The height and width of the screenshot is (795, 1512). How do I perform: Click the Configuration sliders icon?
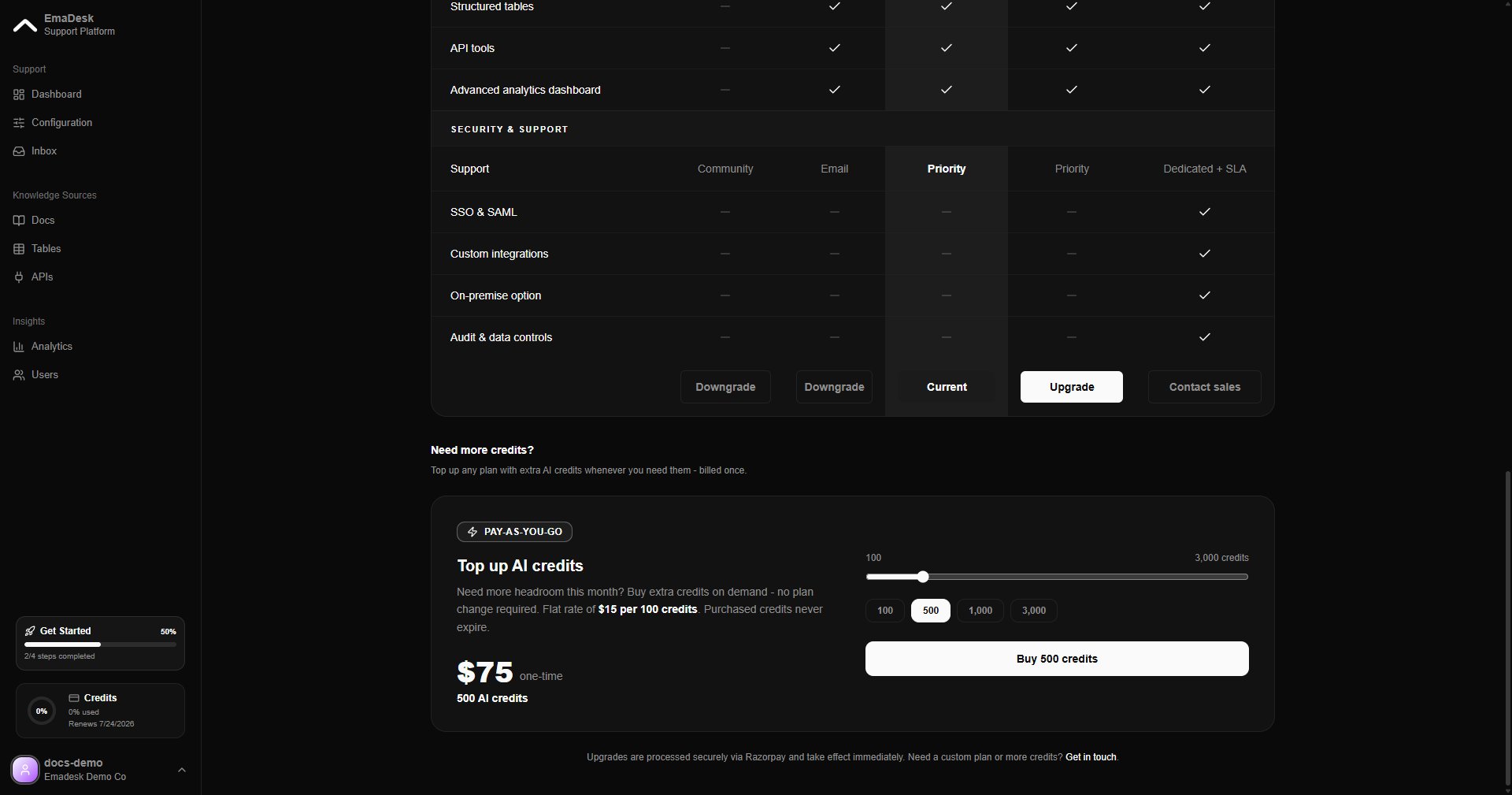tap(19, 123)
